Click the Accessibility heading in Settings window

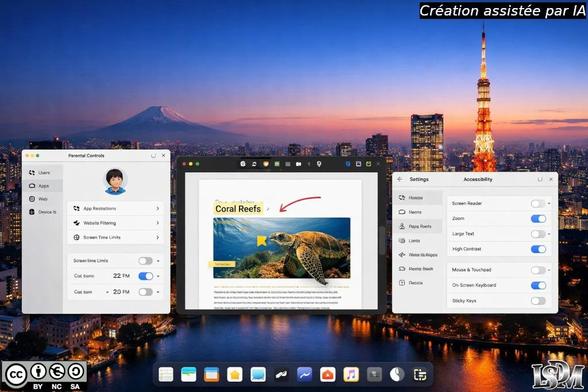pyautogui.click(x=478, y=179)
